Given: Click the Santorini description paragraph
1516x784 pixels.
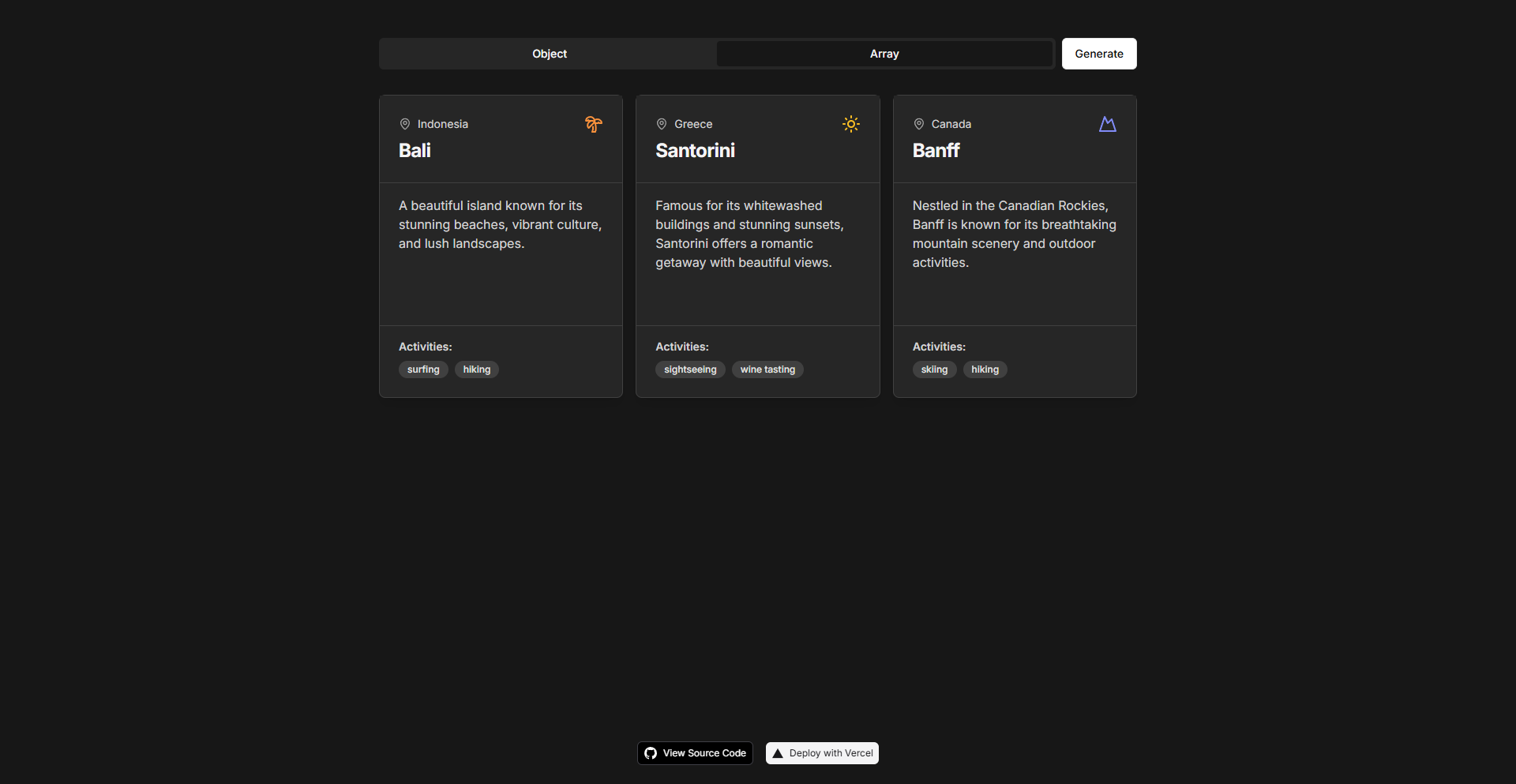Looking at the screenshot, I should pyautogui.click(x=750, y=234).
